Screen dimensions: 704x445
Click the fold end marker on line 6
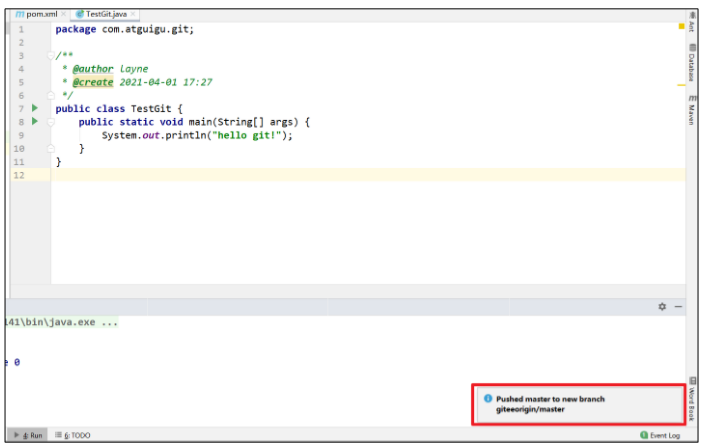(x=51, y=95)
